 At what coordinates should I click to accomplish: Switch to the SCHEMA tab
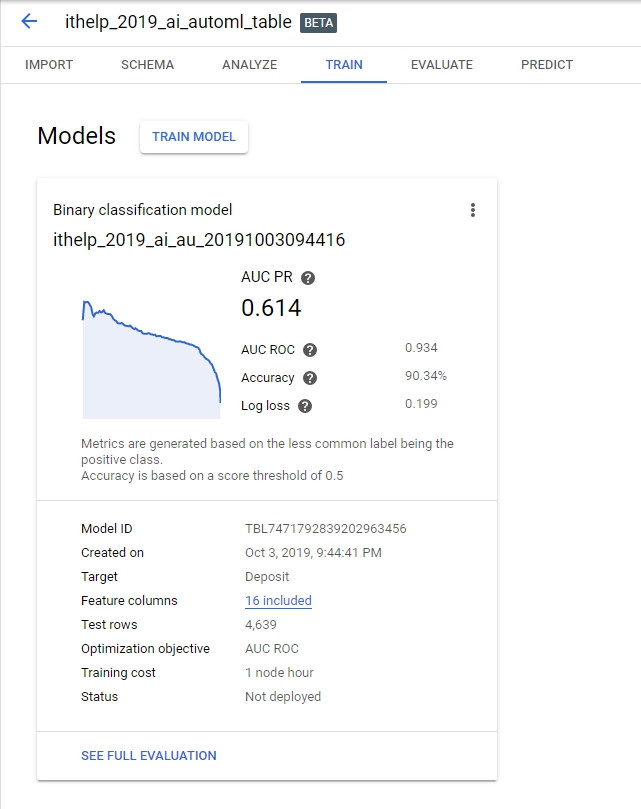point(148,64)
